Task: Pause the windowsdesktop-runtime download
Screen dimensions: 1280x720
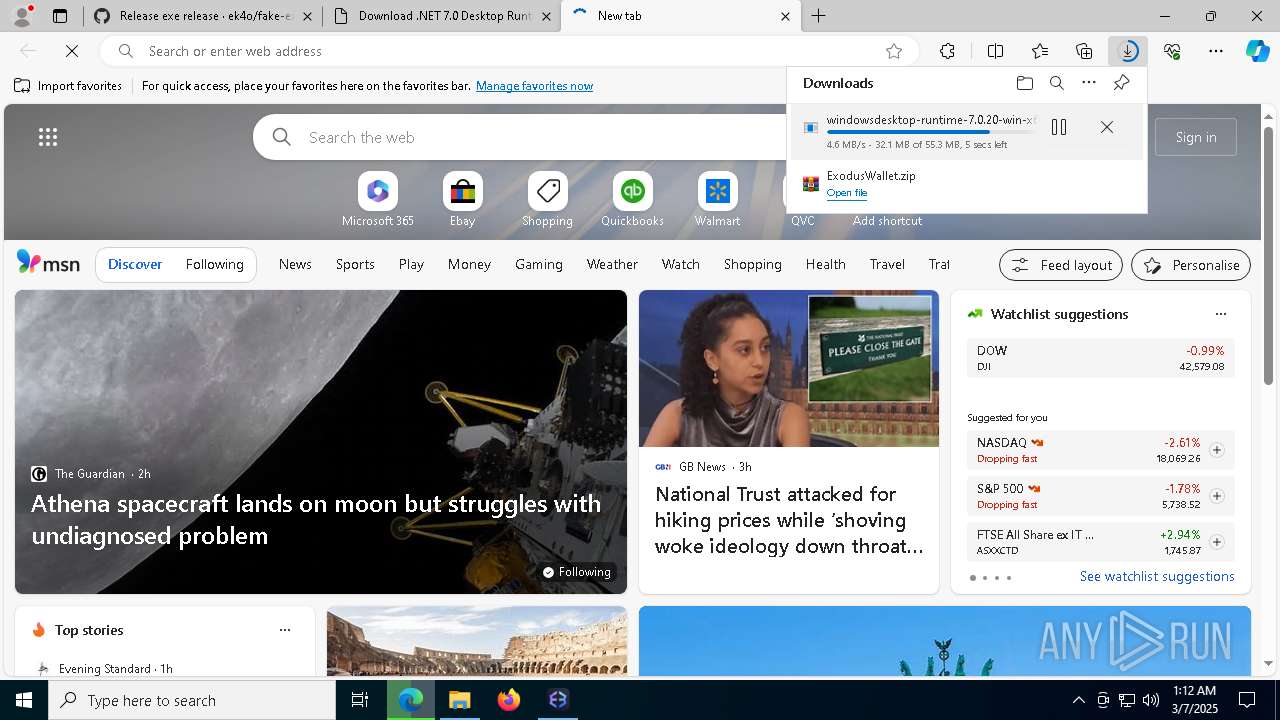Action: (1059, 127)
